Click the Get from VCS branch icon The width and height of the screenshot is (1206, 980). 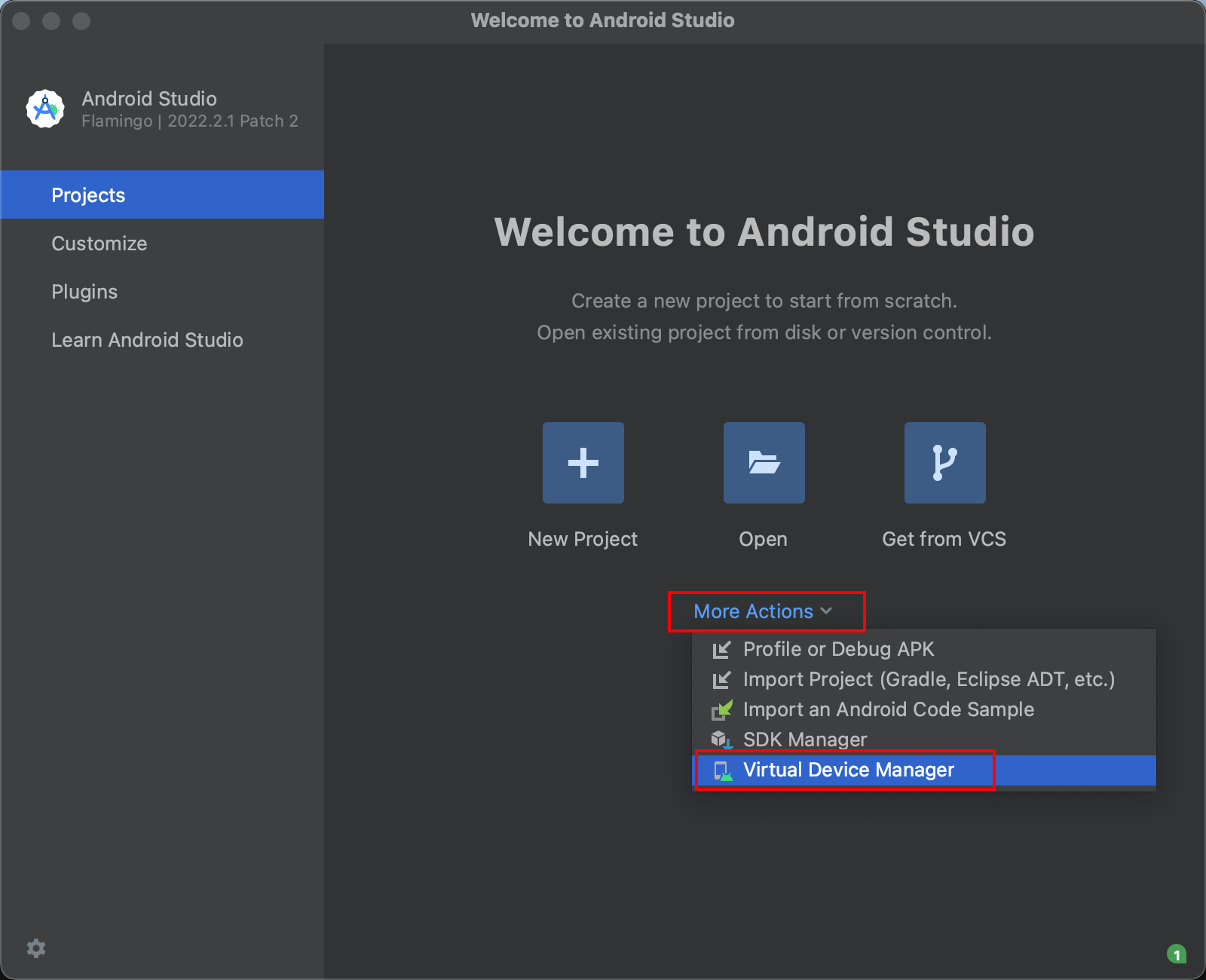pos(944,462)
